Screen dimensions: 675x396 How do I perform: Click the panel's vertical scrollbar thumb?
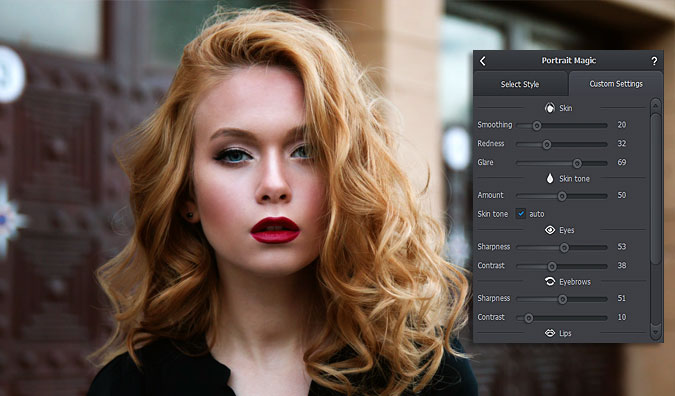[656, 189]
